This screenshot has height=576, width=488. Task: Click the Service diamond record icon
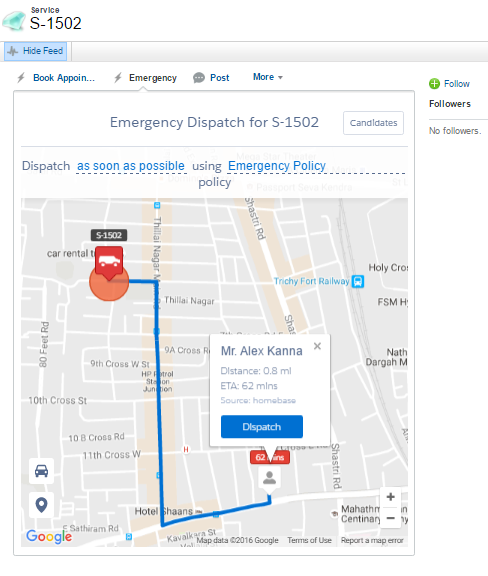click(14, 21)
